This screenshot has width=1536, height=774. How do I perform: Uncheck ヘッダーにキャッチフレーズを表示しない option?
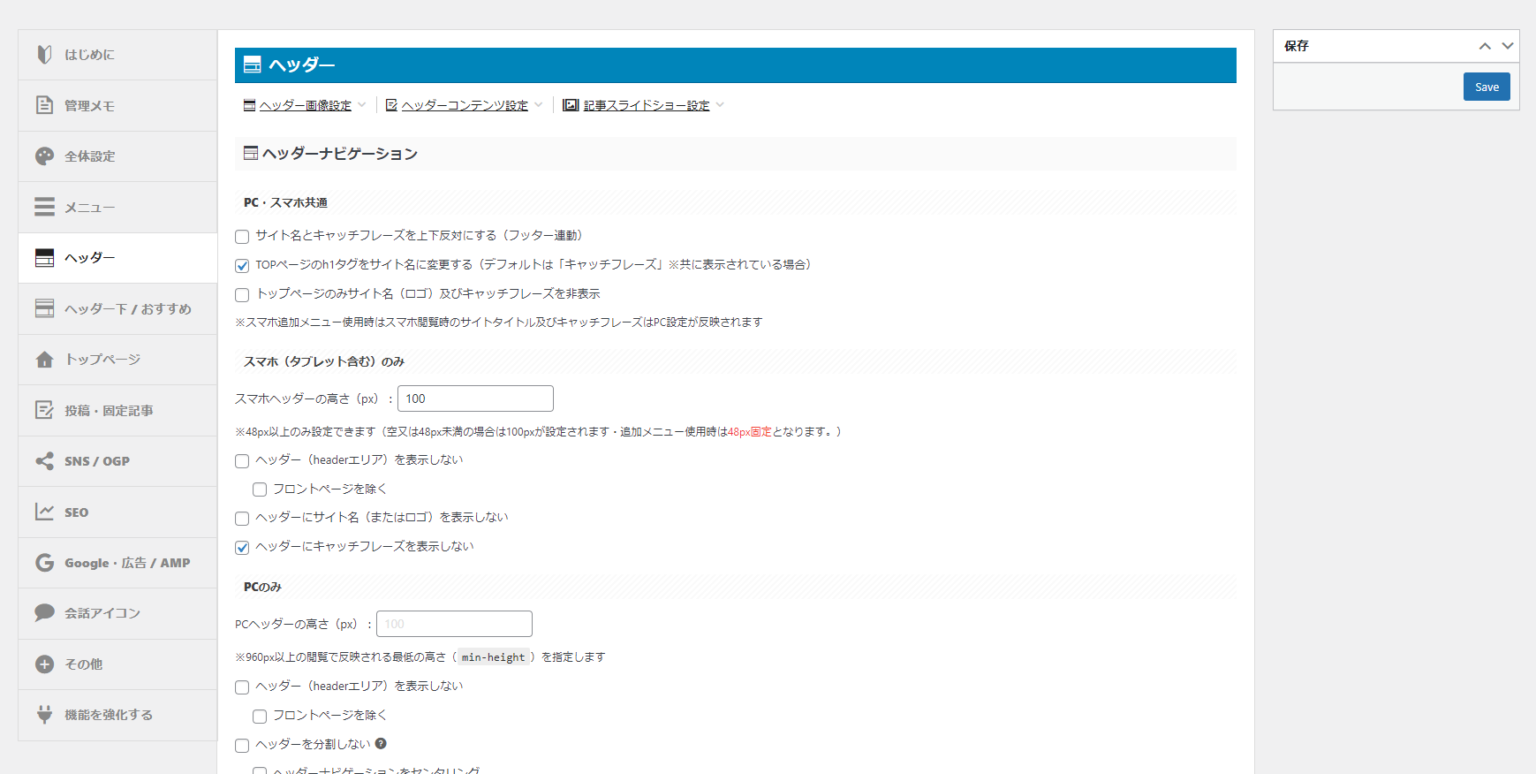coord(241,547)
